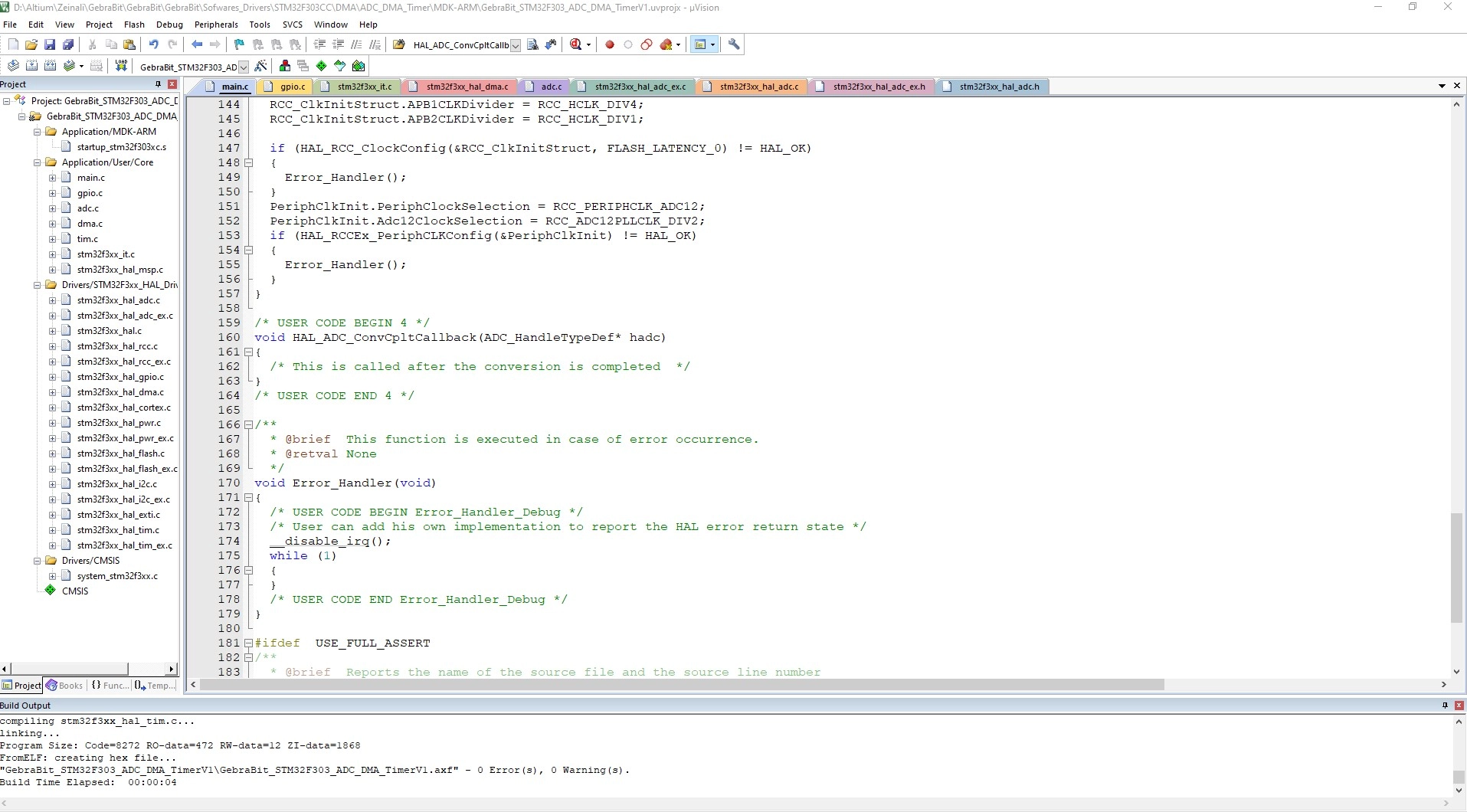Viewport: 1467px width, 812px height.
Task: Fold the #ifdef block on line 181
Action: pyautogui.click(x=248, y=643)
